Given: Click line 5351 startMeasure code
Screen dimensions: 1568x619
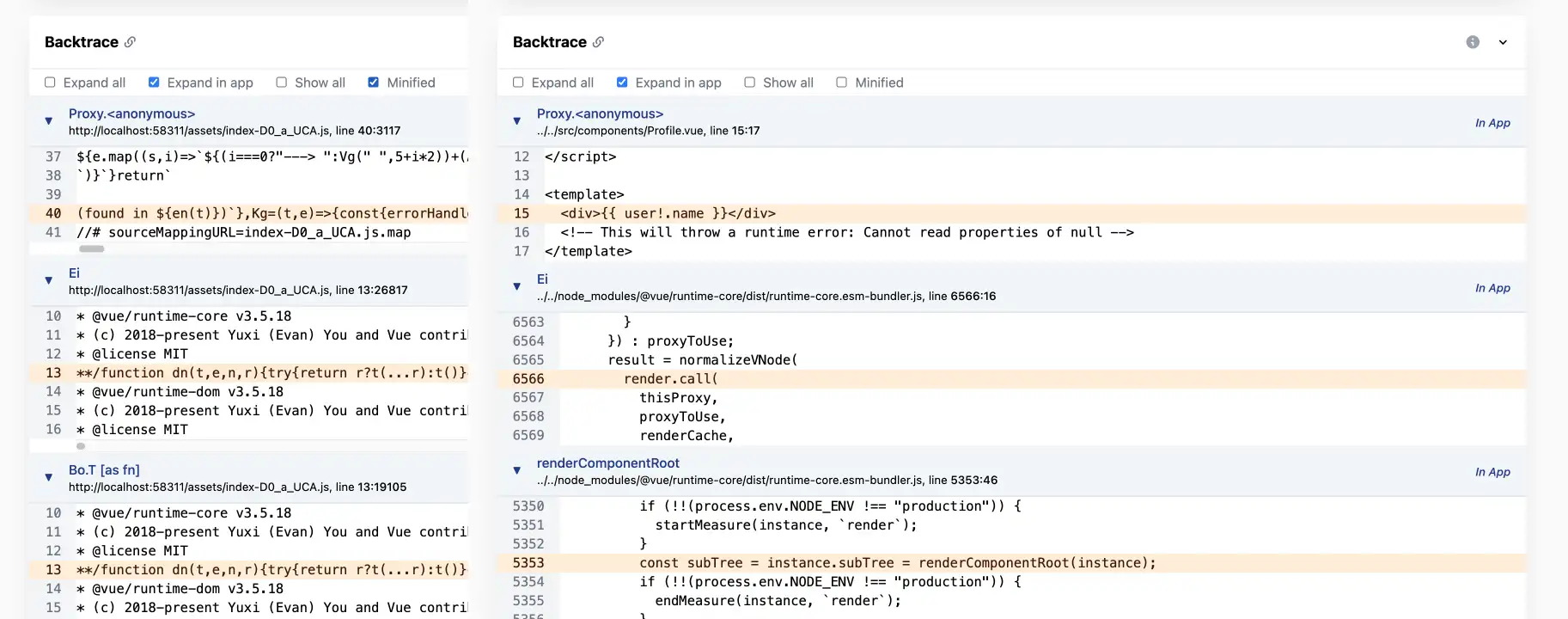Looking at the screenshot, I should (786, 524).
